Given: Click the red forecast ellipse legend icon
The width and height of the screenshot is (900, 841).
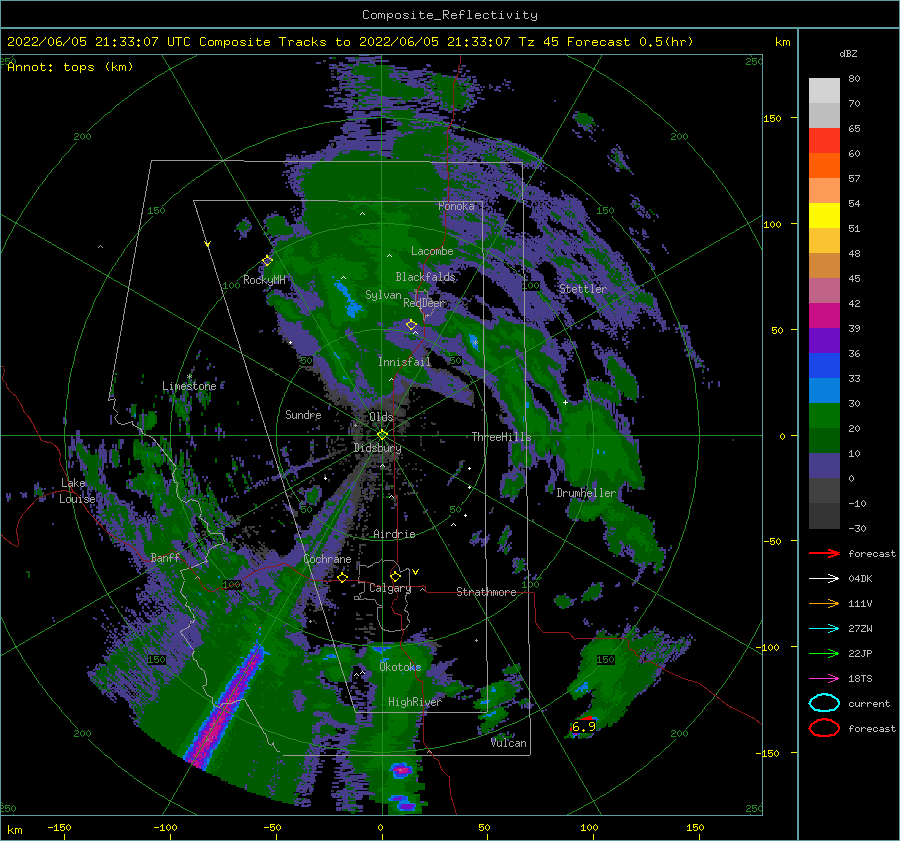Looking at the screenshot, I should (x=824, y=728).
